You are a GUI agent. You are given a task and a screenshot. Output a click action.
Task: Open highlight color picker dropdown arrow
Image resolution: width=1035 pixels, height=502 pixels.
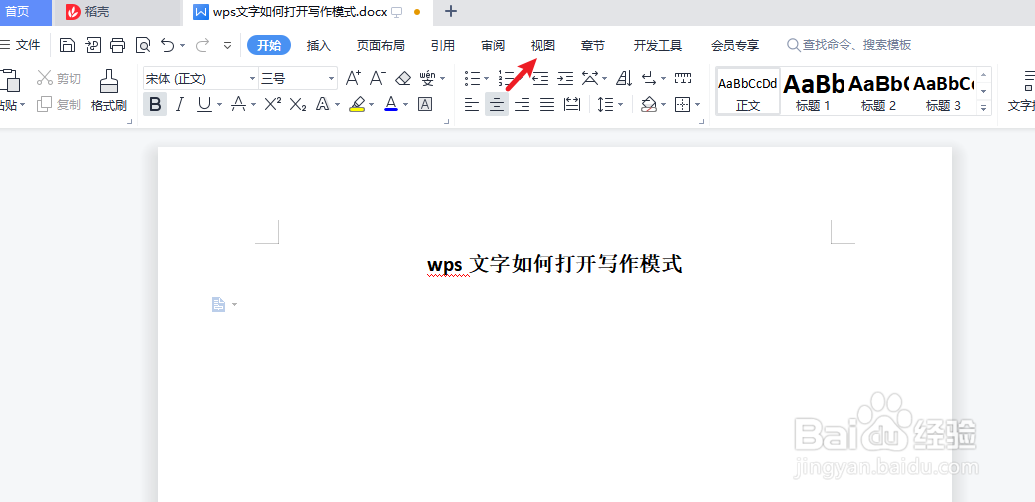click(x=372, y=104)
